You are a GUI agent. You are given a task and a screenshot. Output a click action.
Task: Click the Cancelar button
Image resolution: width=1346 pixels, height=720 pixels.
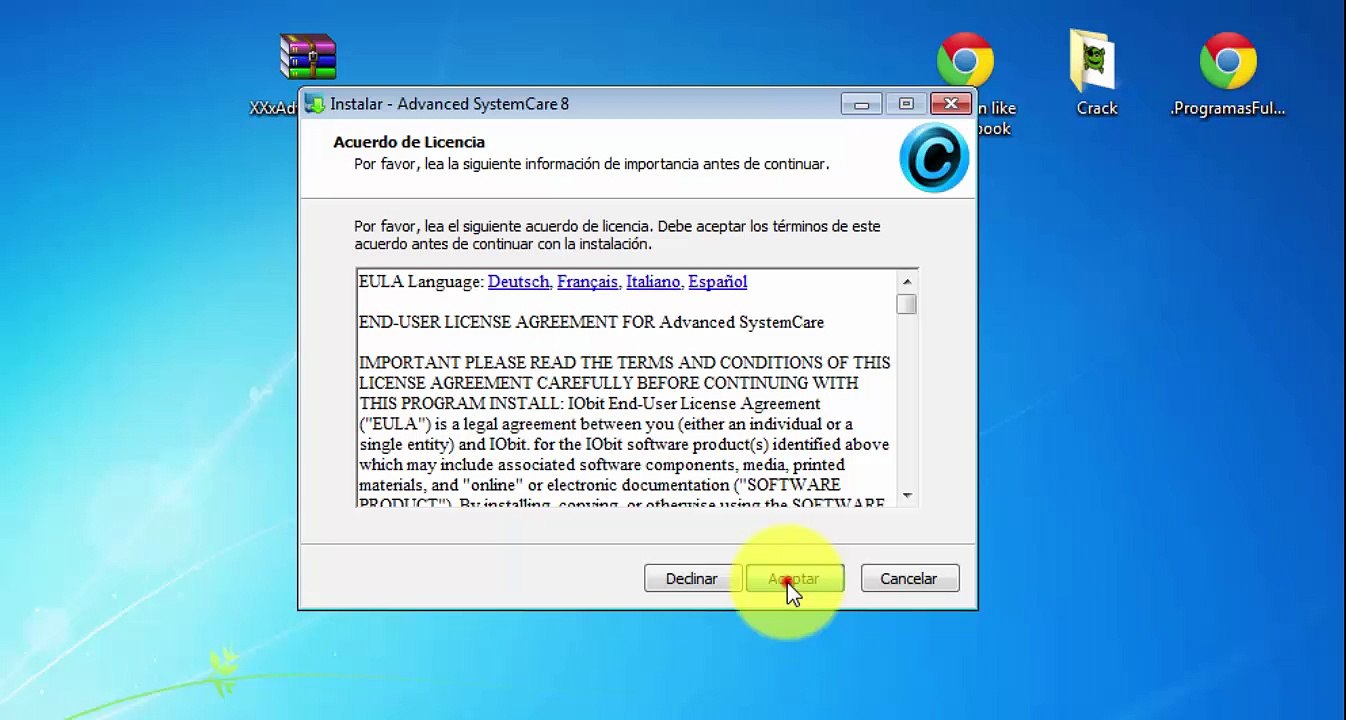(x=909, y=579)
